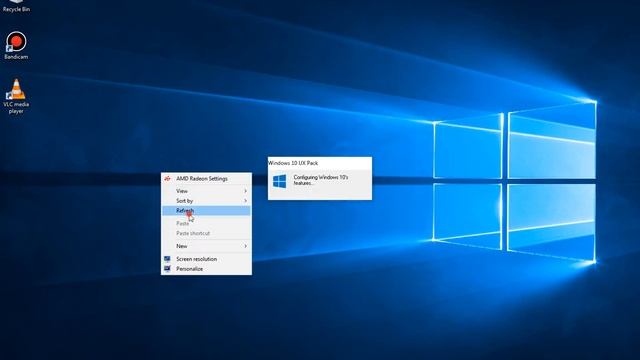Open AMD Radeon Settings from context menu
640x360 pixels.
(x=206, y=178)
